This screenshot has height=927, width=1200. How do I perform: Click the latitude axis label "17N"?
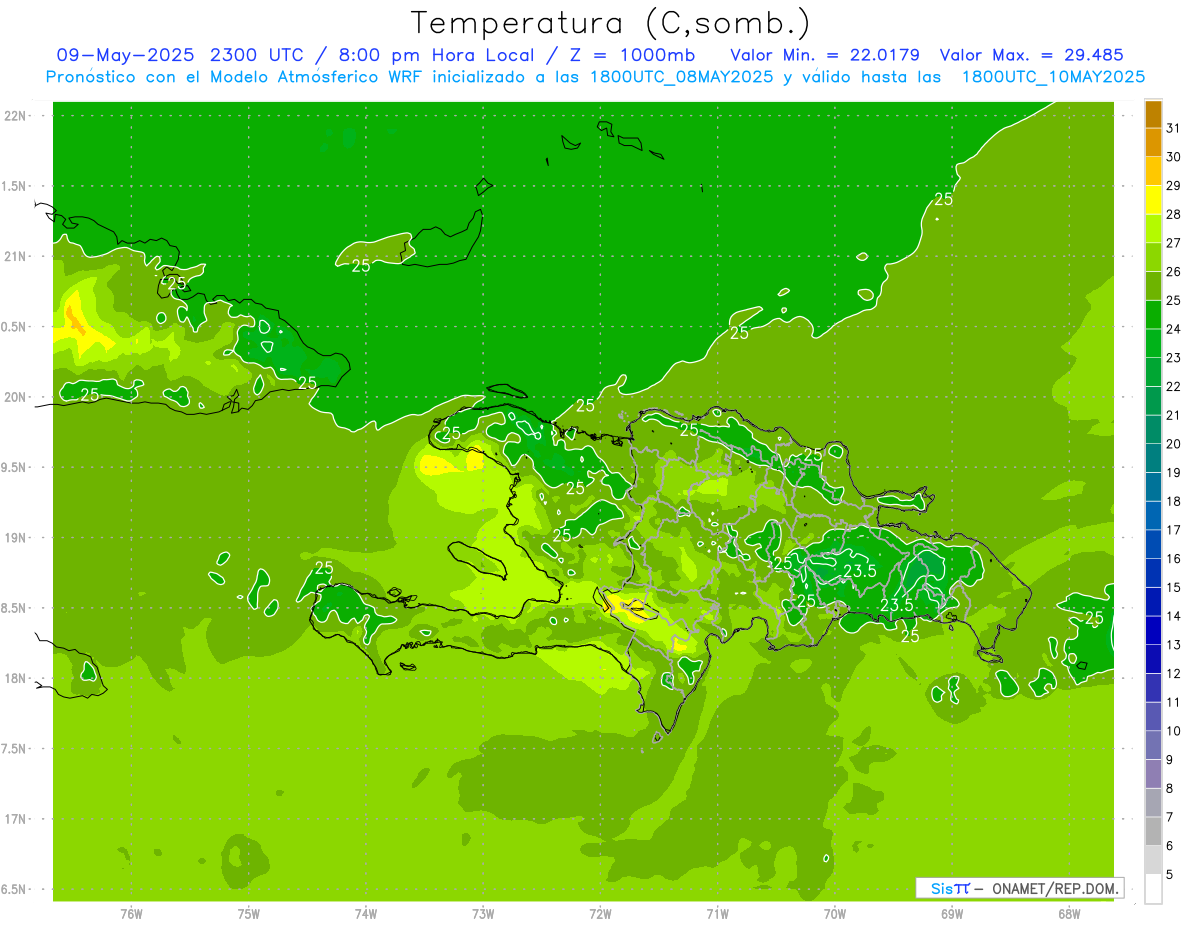pyautogui.click(x=15, y=819)
